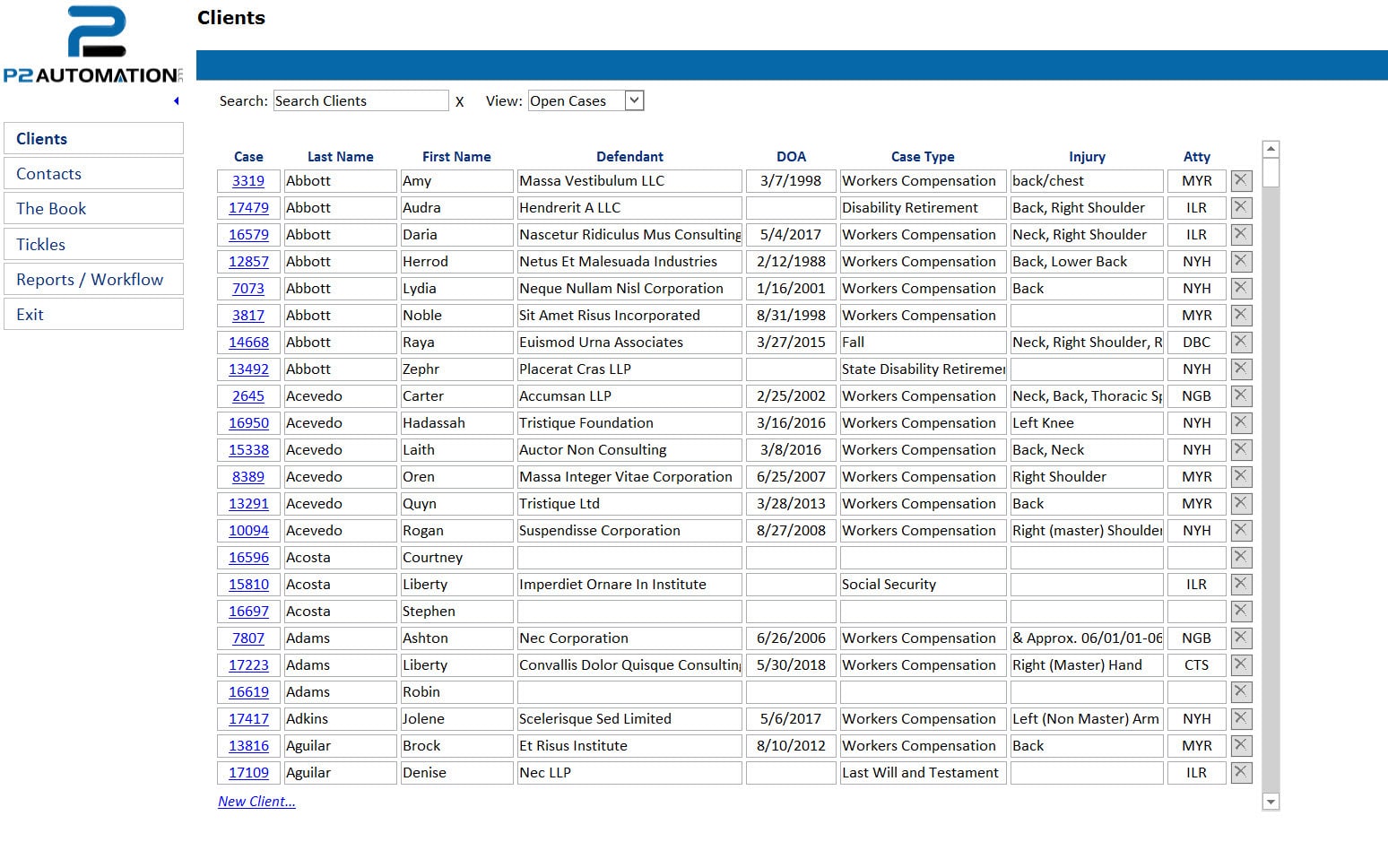This screenshot has width=1388, height=868.
Task: Select Tickles in the sidebar menu
Action: 93,244
